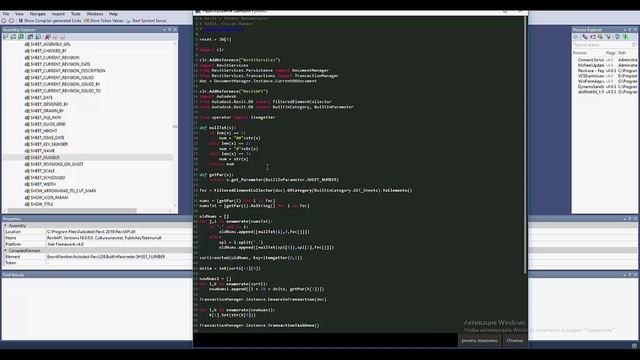The height and width of the screenshot is (360, 640).
Task: Select SHEET_CURRENT_REVISION_ISSUED_TO item
Action: (65, 91)
